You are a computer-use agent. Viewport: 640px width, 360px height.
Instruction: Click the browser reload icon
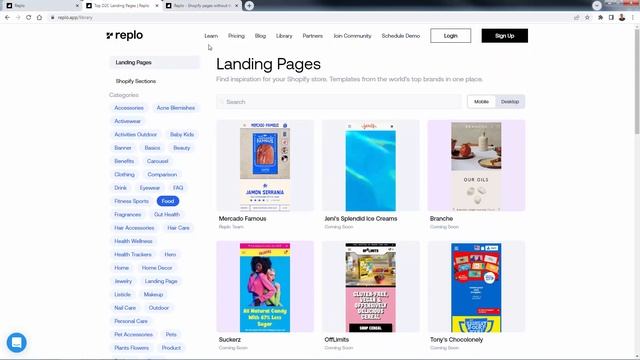[29, 18]
